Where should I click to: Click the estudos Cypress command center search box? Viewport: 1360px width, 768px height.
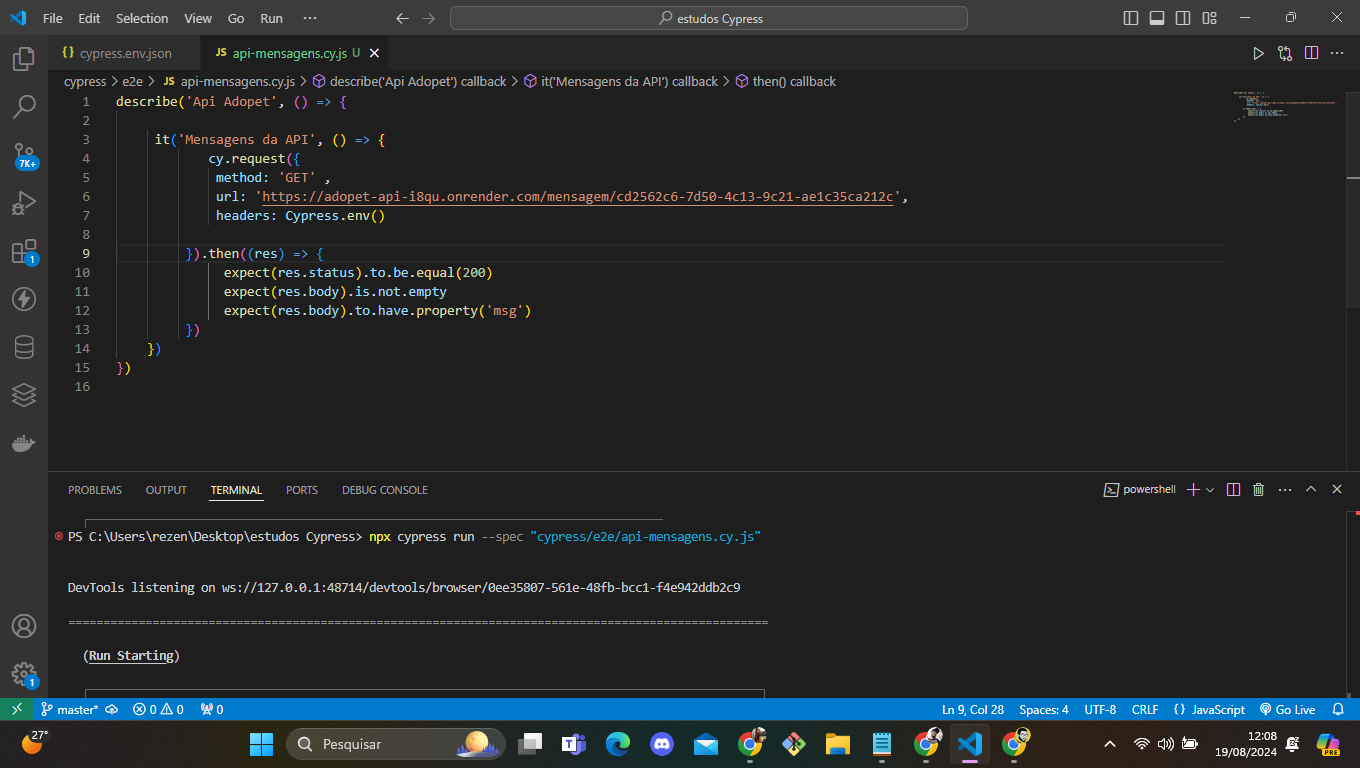click(709, 18)
